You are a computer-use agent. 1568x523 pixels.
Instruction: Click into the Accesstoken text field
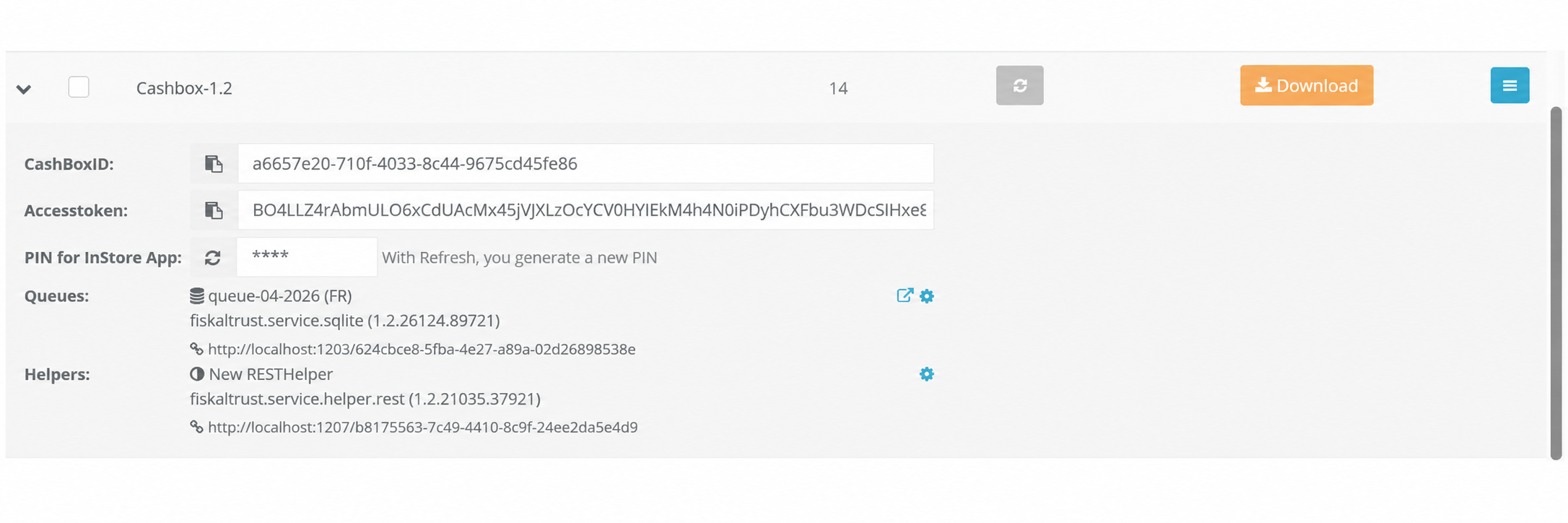(585, 210)
